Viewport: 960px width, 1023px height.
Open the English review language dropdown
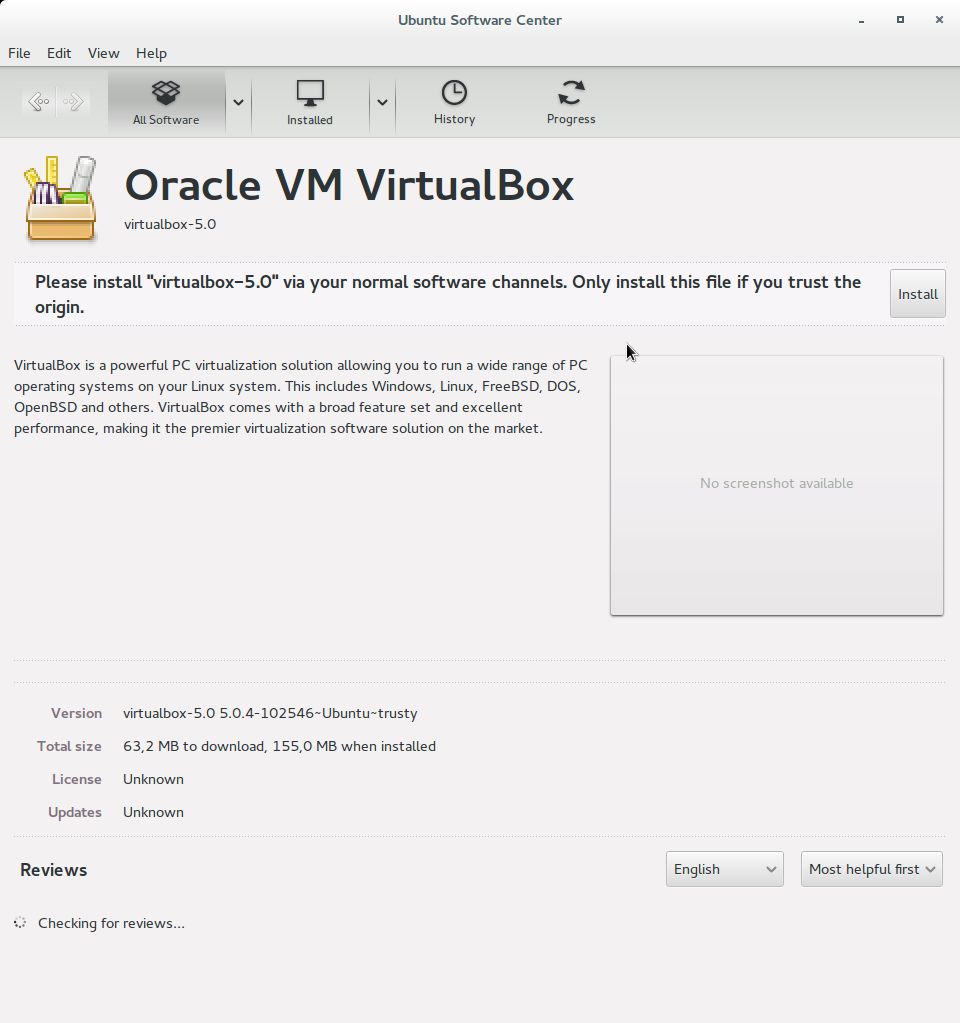(x=724, y=869)
